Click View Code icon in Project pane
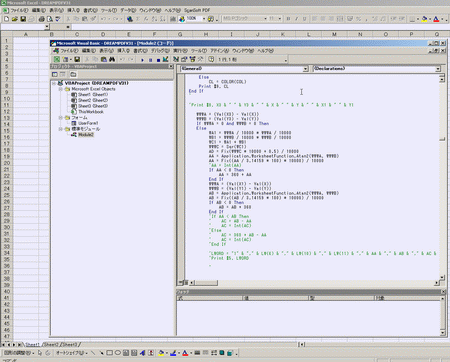This screenshot has width=450, height=362. pos(55,74)
